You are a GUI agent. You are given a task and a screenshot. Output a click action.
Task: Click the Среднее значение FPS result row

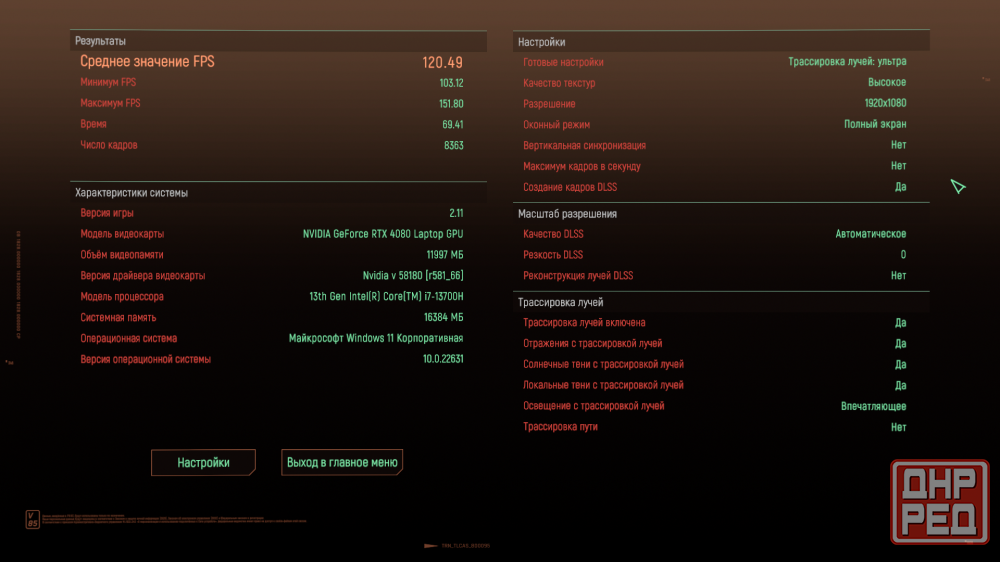click(271, 62)
